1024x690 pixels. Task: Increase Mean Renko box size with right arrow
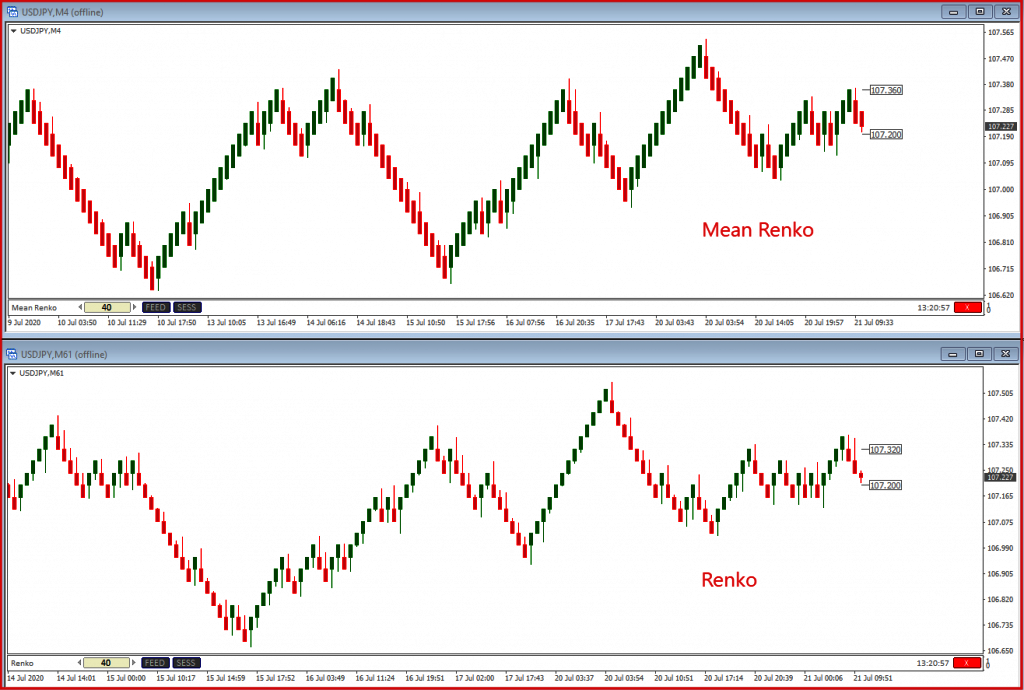pos(136,307)
